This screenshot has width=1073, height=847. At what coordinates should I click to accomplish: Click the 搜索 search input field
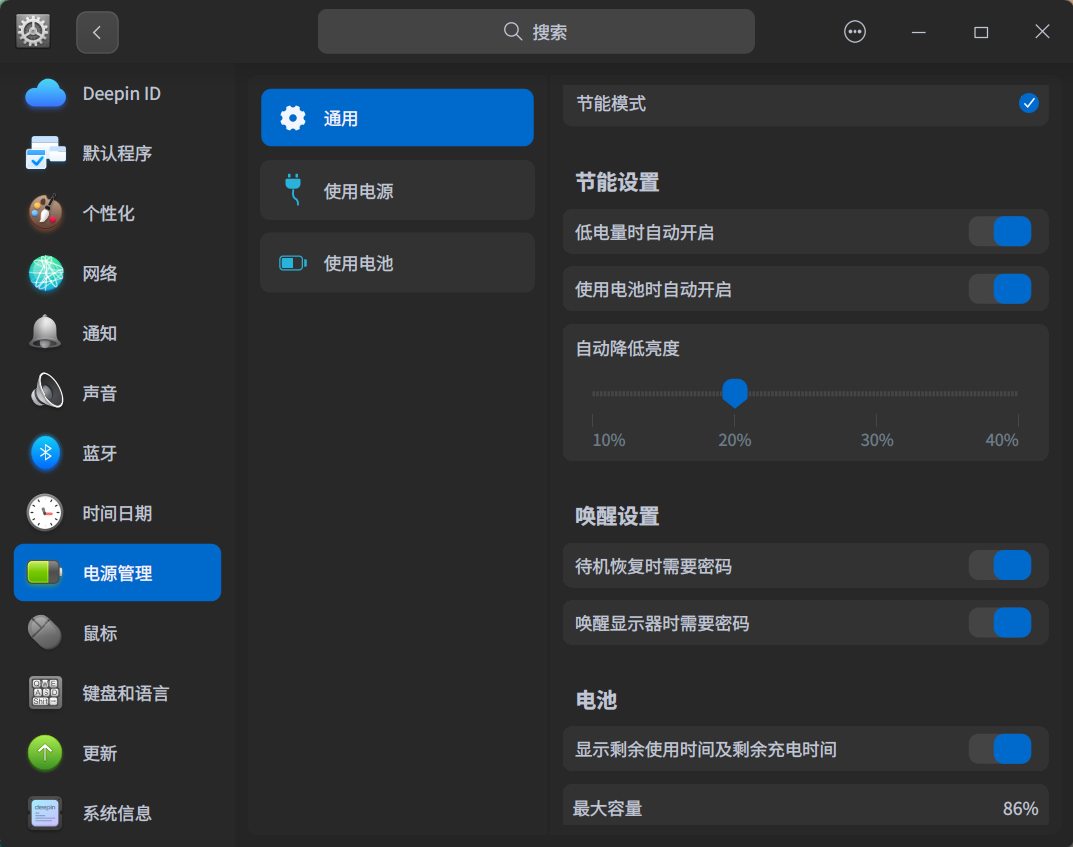click(x=536, y=31)
